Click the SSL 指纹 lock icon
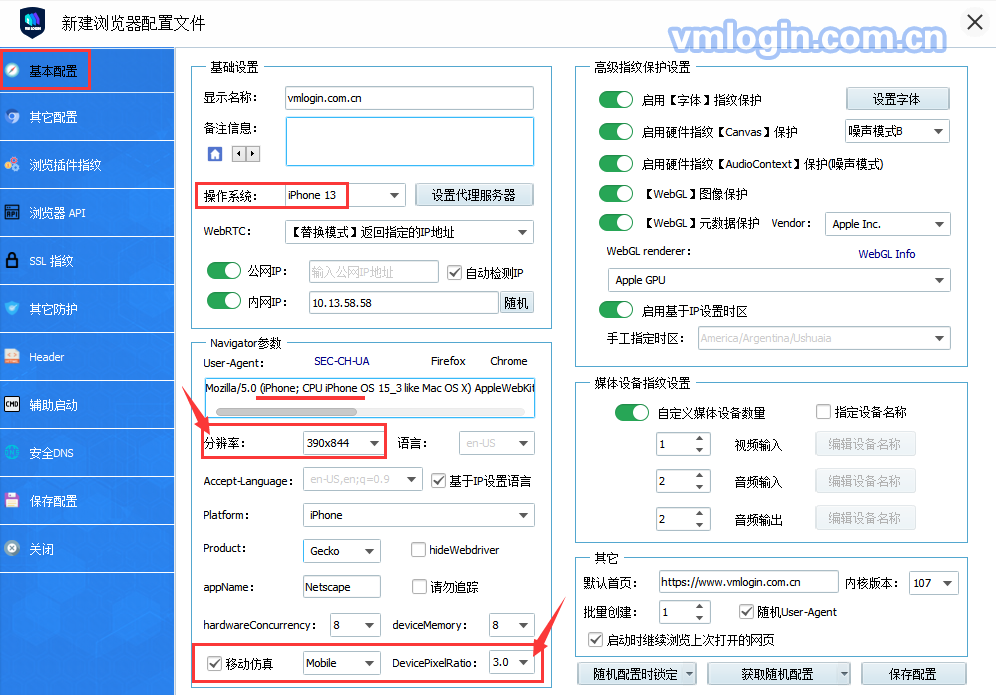This screenshot has height=695, width=996. tap(12, 260)
